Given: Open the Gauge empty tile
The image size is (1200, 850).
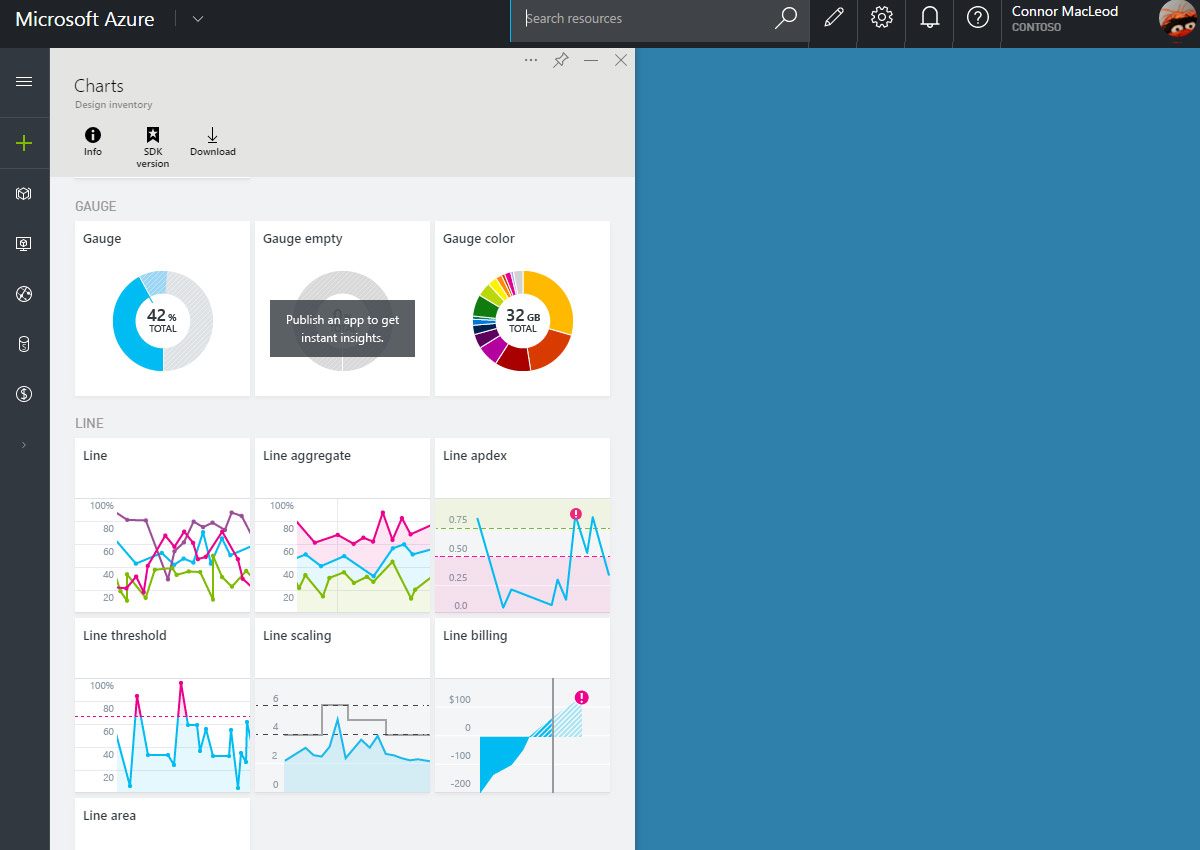Looking at the screenshot, I should tap(342, 309).
